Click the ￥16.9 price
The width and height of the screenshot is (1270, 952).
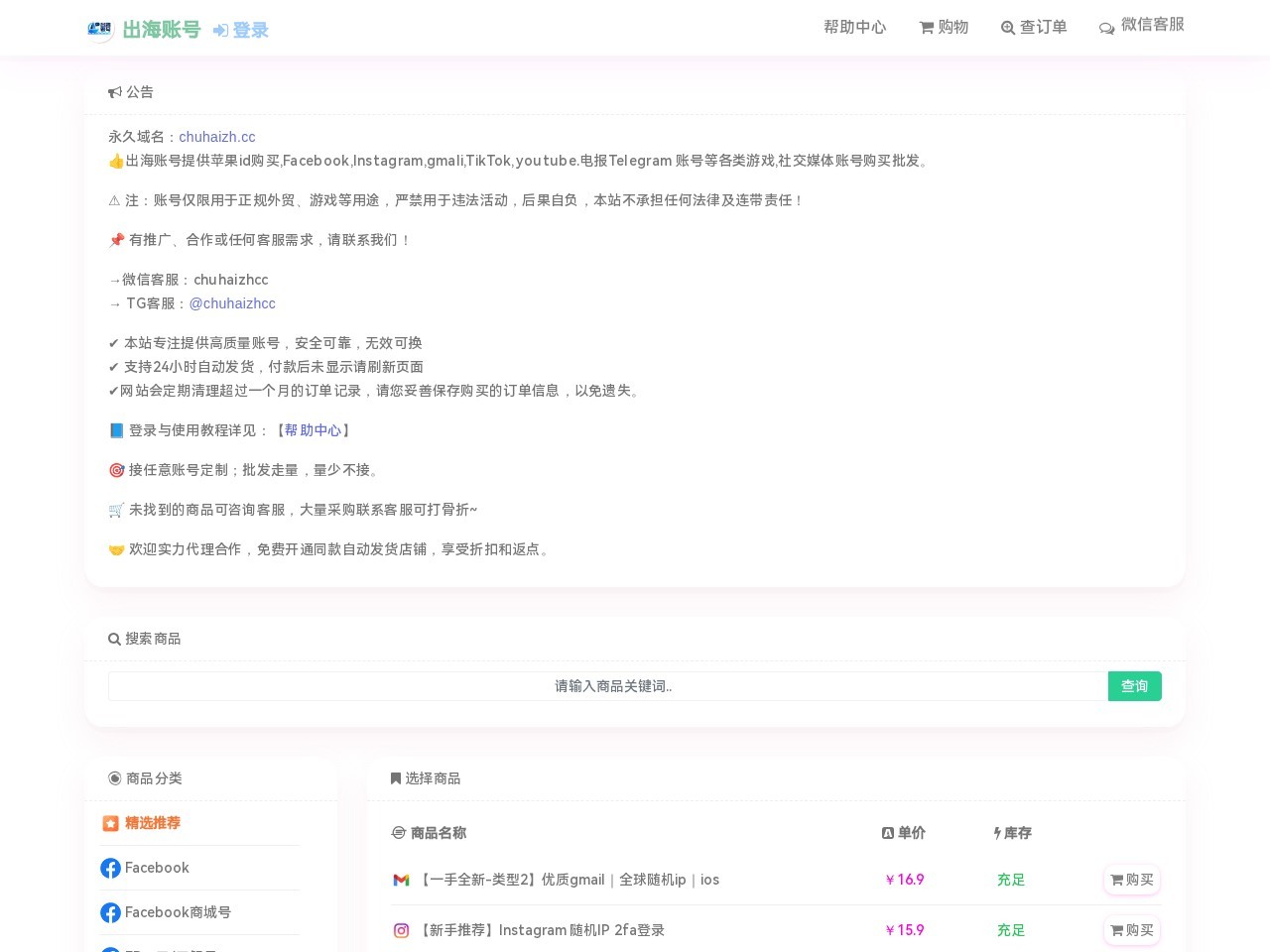(x=905, y=880)
